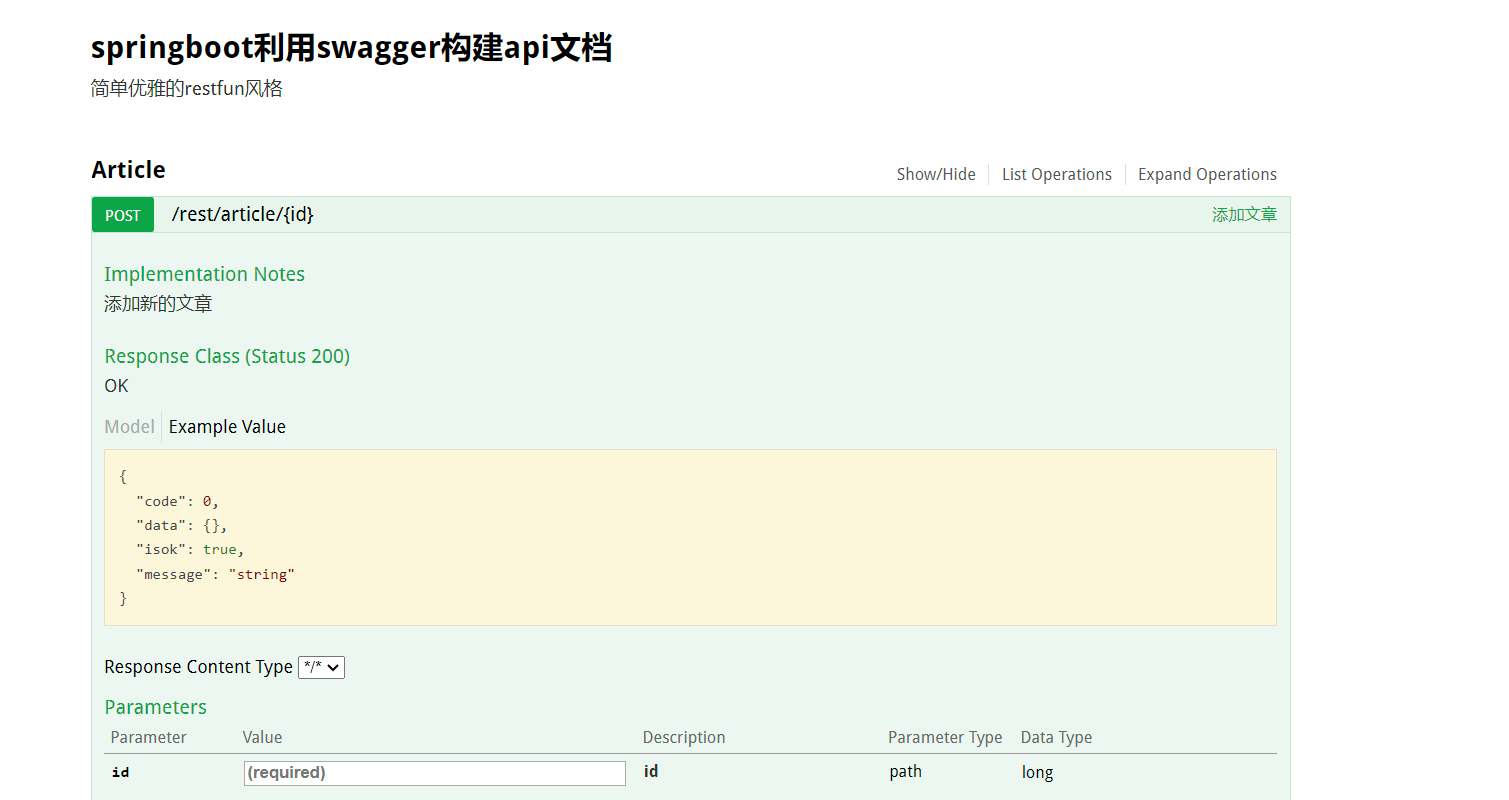The image size is (1509, 800).
Task: Click the Value column header
Action: 262,737
